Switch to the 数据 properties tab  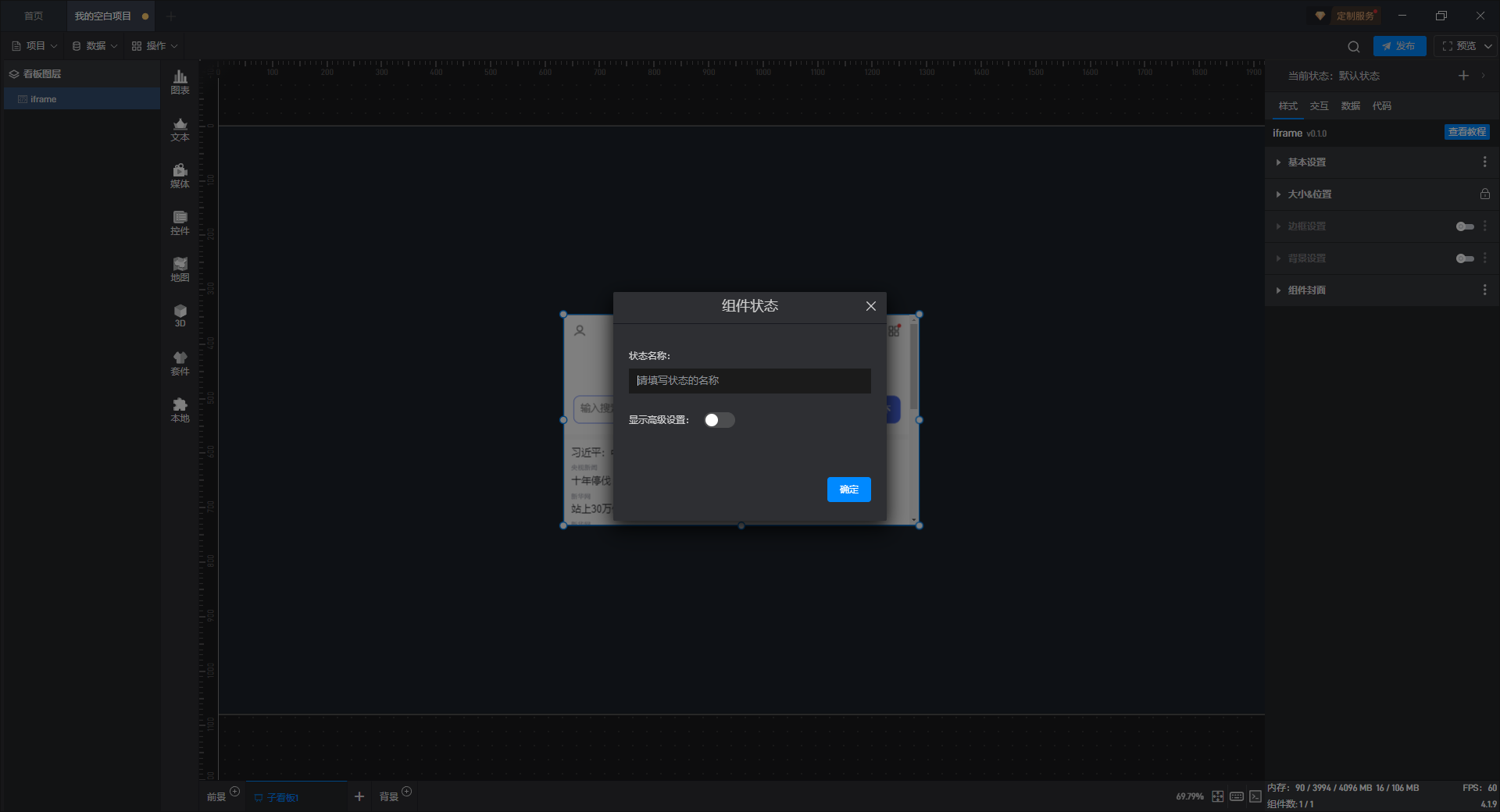click(x=1350, y=106)
